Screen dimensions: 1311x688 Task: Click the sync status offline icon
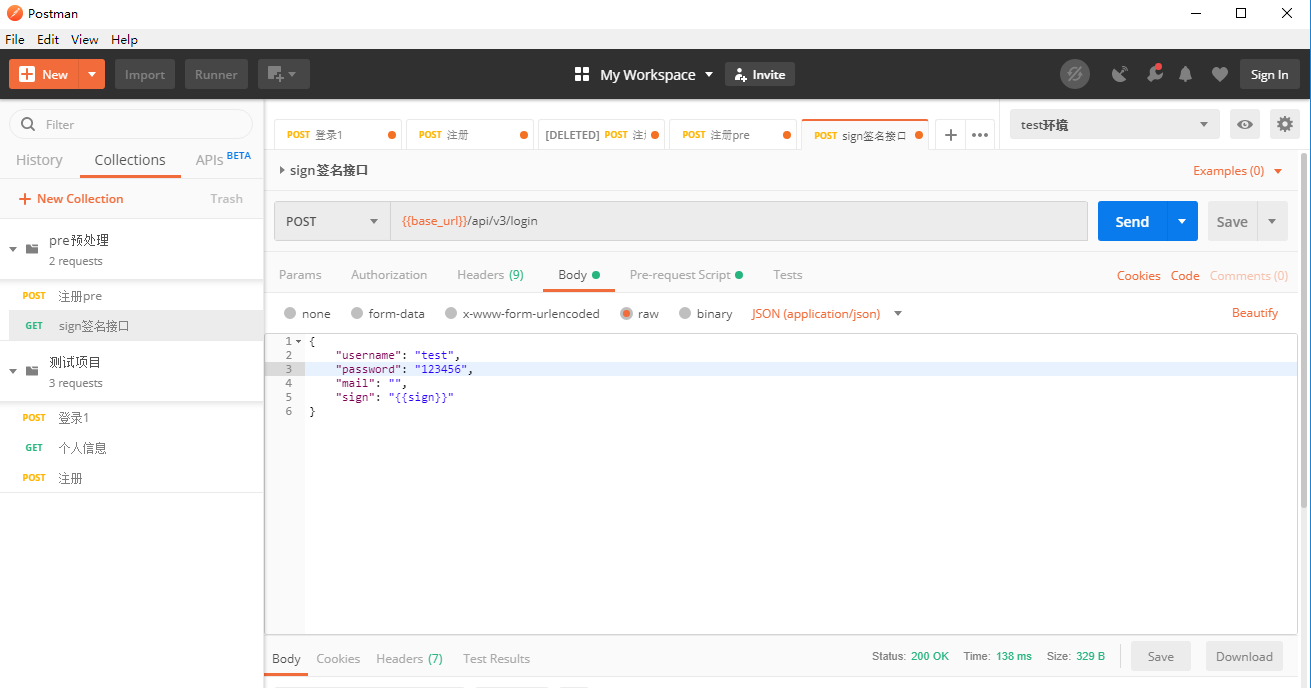pos(1075,75)
